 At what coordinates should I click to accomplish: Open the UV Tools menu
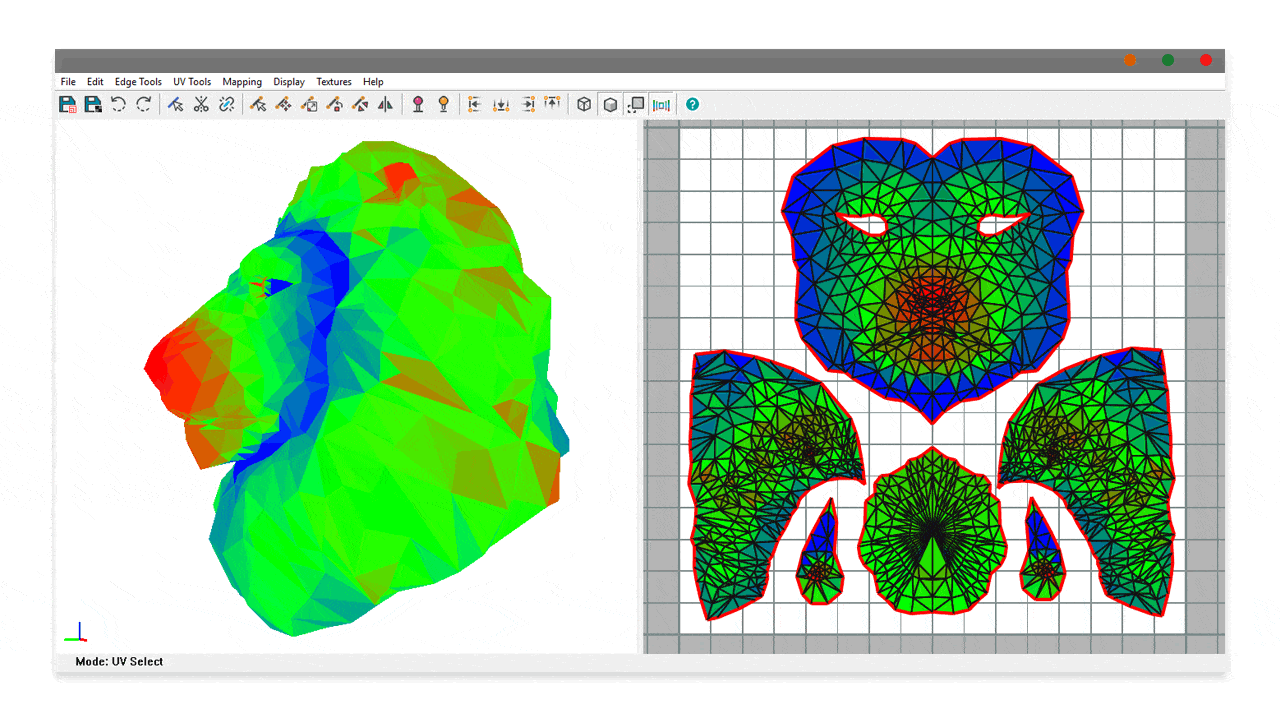[192, 82]
